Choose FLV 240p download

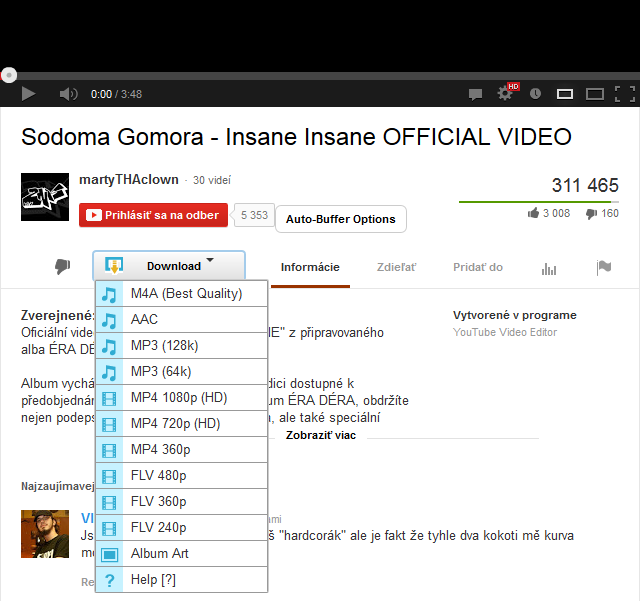[x=182, y=528]
